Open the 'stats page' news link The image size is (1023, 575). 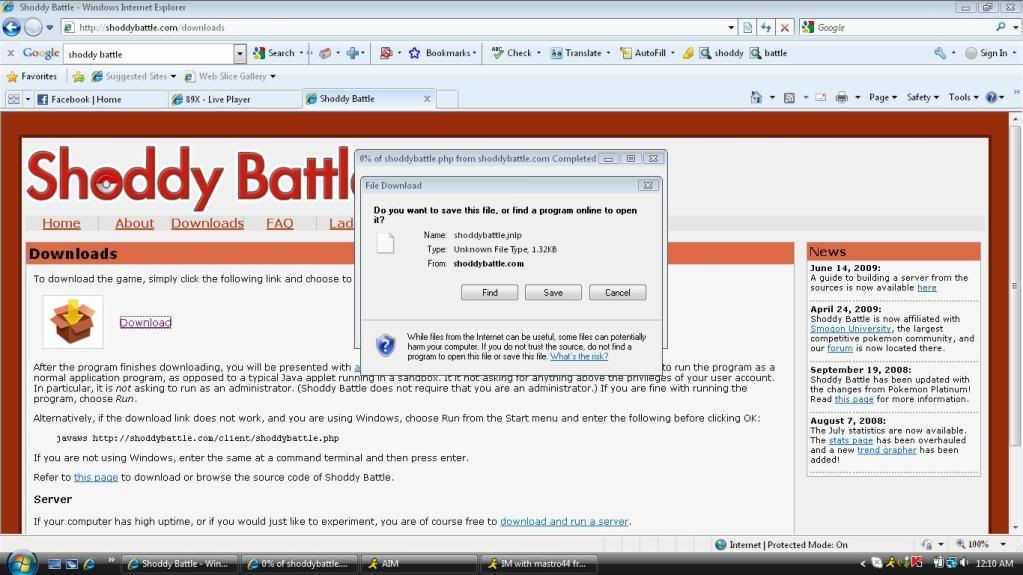[851, 441]
